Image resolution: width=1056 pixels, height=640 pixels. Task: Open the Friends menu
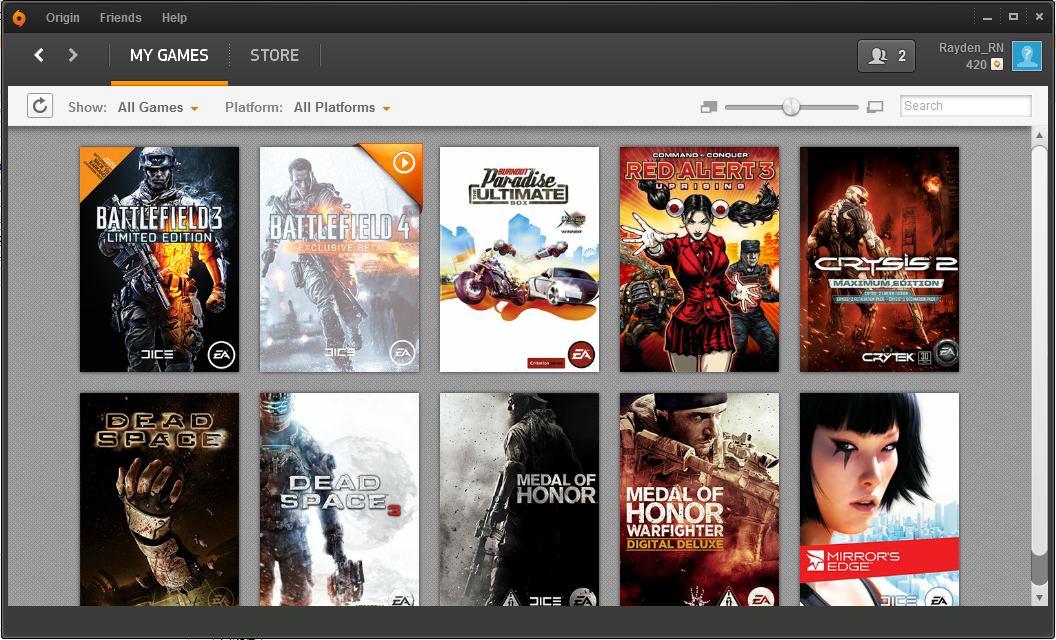[x=121, y=18]
